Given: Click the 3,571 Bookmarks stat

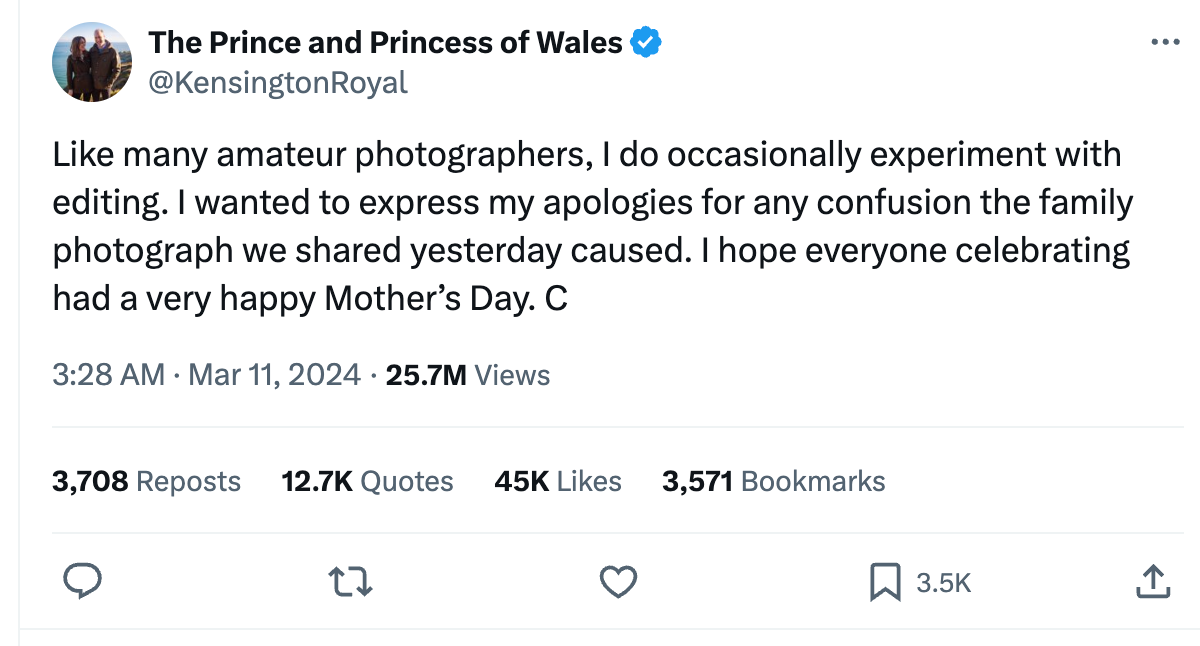Looking at the screenshot, I should click(773, 481).
